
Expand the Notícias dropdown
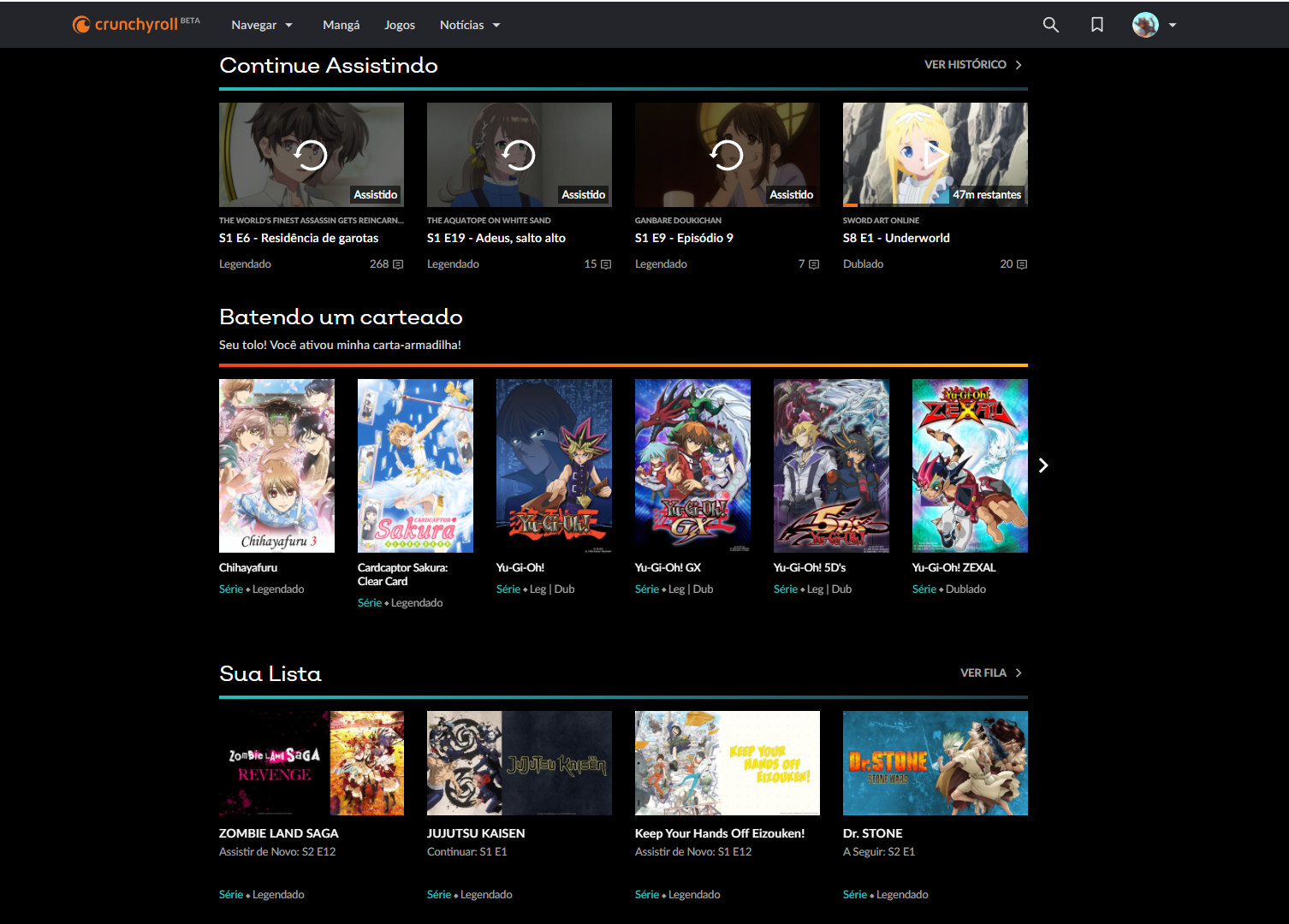pyautogui.click(x=470, y=25)
